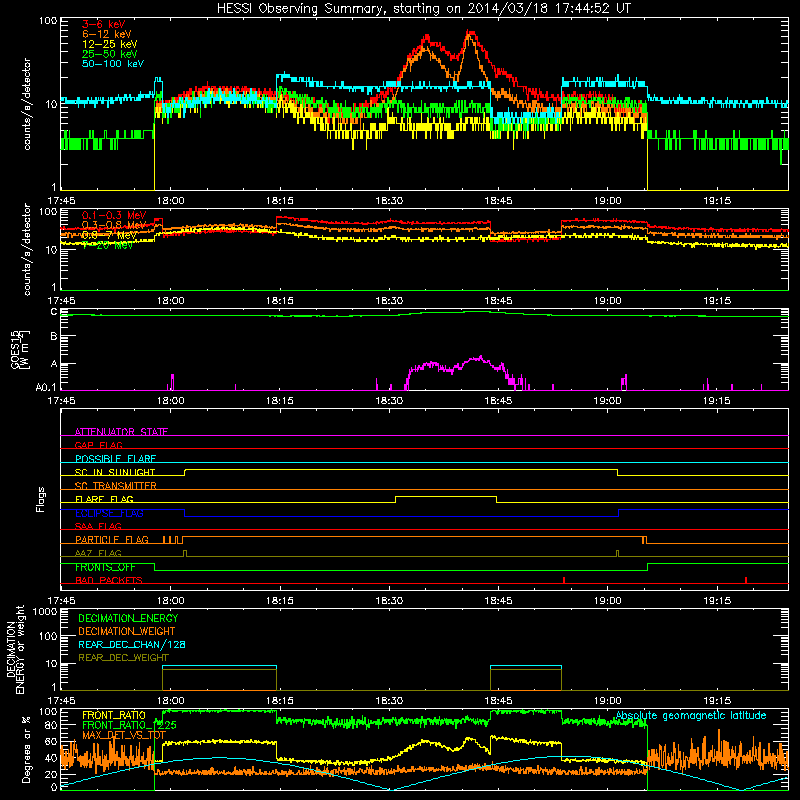Image resolution: width=800 pixels, height=800 pixels.
Task: Click the second BAD_PACKETS spike, after 19:15
Action: 746,580
